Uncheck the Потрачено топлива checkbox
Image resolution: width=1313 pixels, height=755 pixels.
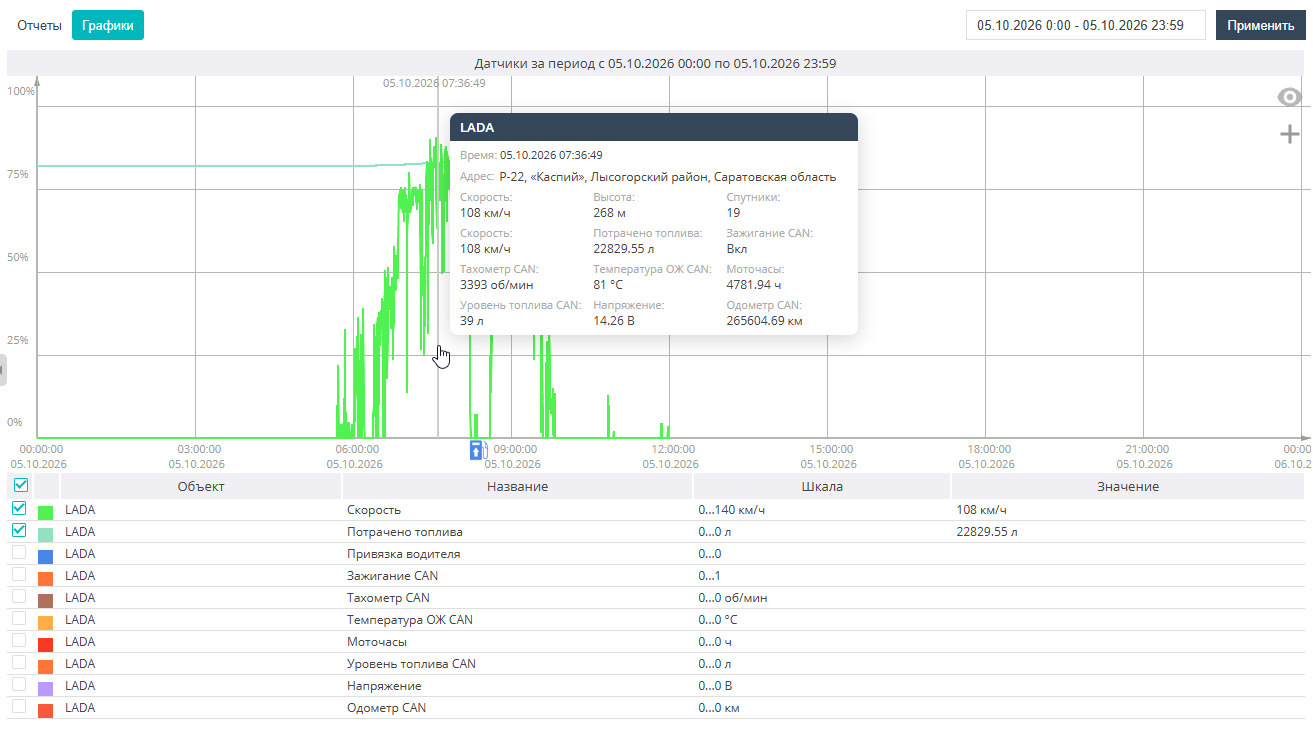pyautogui.click(x=19, y=530)
